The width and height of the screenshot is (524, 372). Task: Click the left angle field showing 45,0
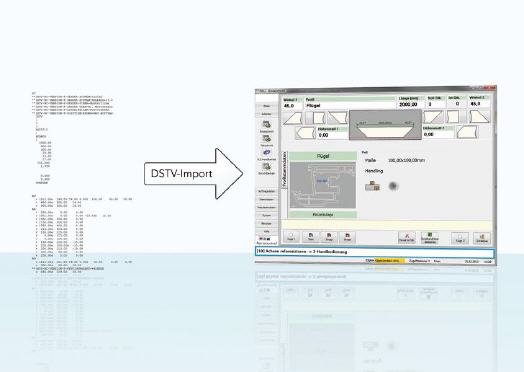point(292,106)
